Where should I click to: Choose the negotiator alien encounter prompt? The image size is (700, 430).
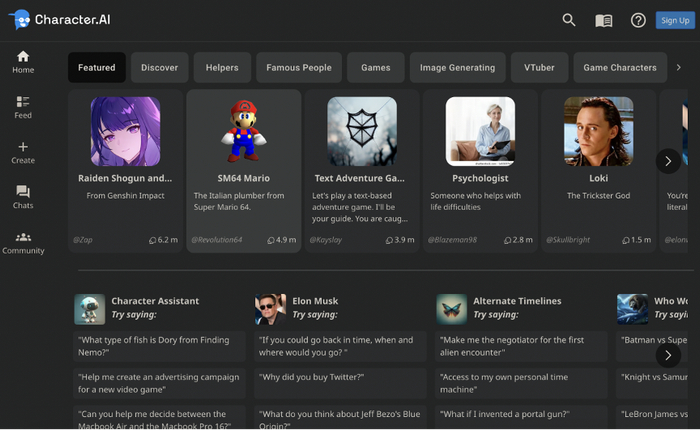tap(521, 346)
